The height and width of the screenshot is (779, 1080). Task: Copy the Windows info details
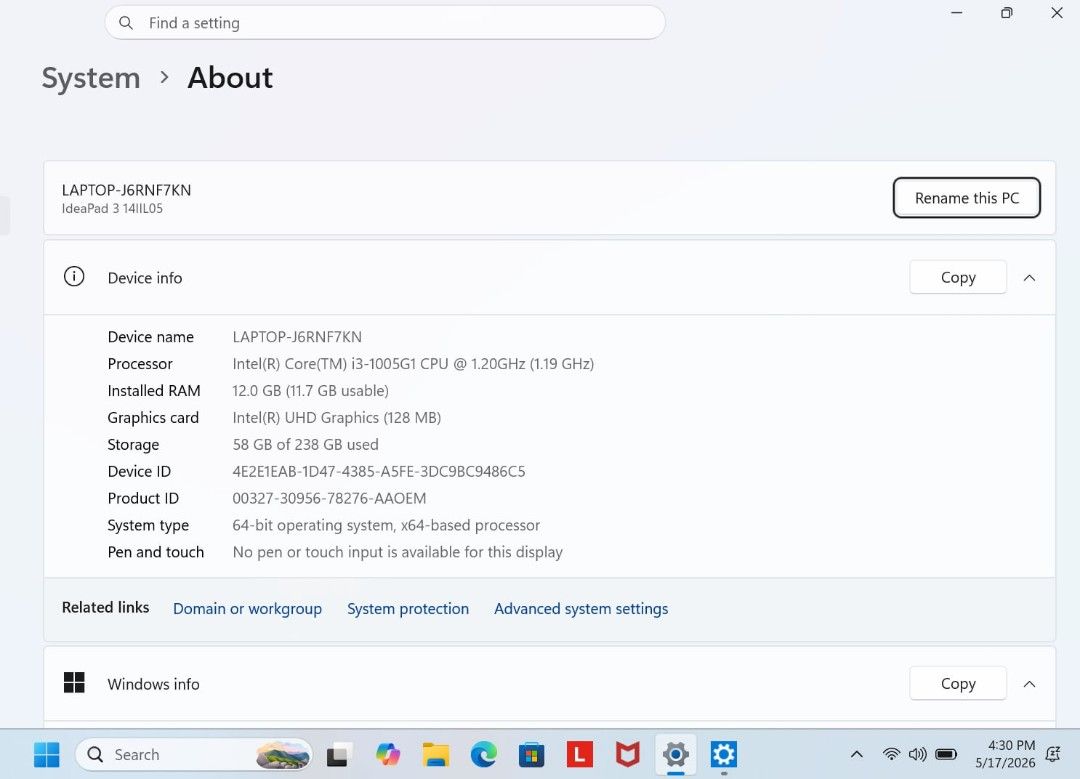pyautogui.click(x=958, y=683)
